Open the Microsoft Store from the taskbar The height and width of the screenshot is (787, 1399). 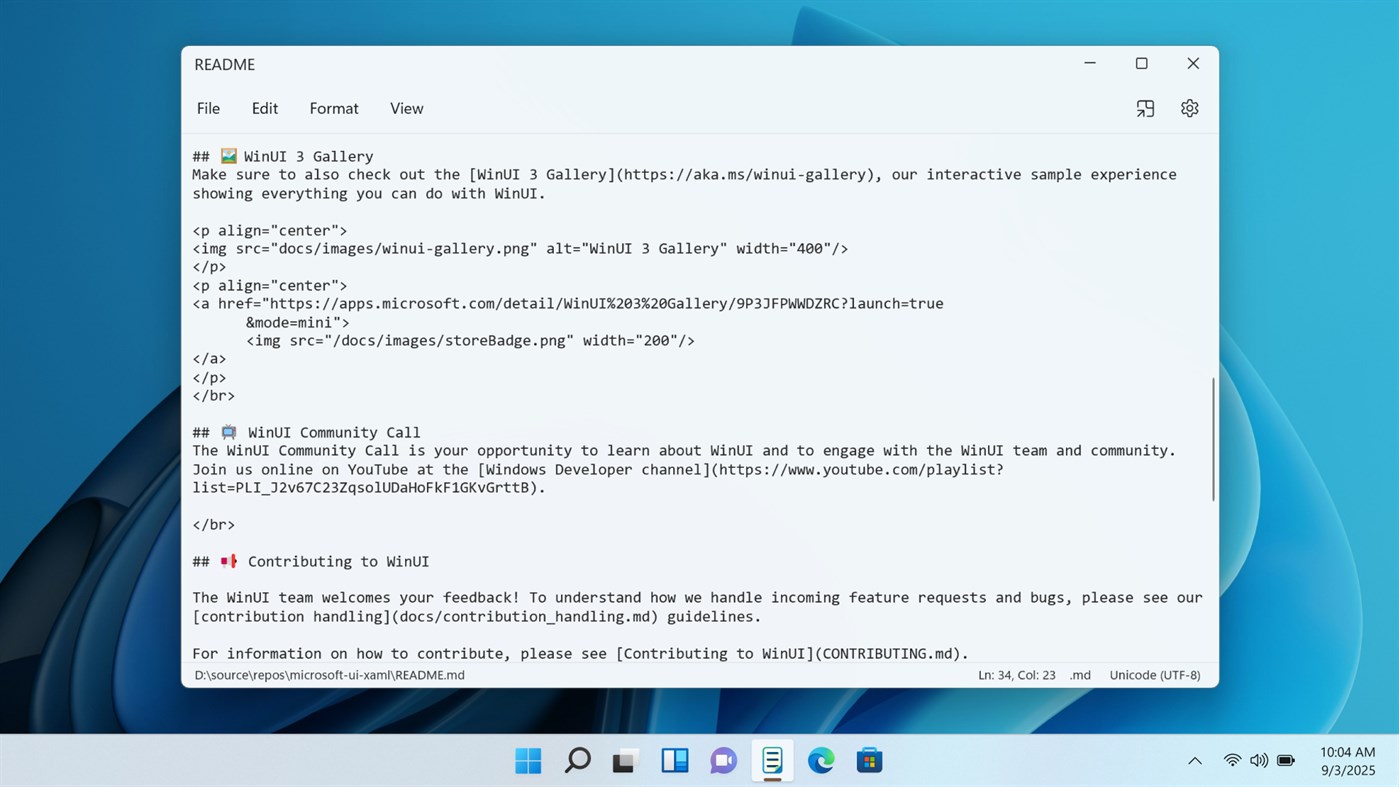click(868, 761)
